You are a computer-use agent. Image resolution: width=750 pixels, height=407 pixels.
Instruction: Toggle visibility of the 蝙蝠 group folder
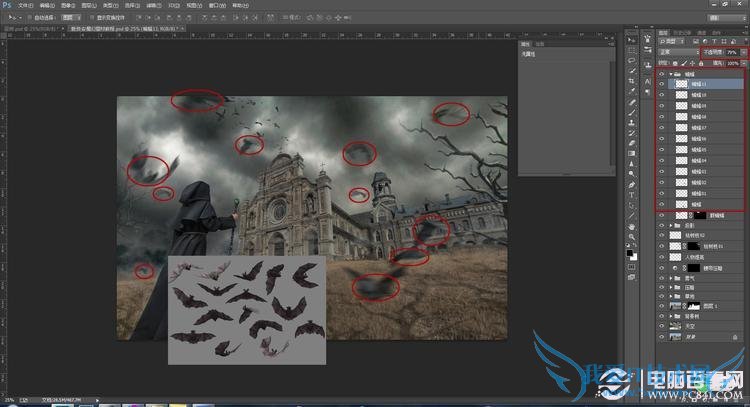pyautogui.click(x=661, y=73)
